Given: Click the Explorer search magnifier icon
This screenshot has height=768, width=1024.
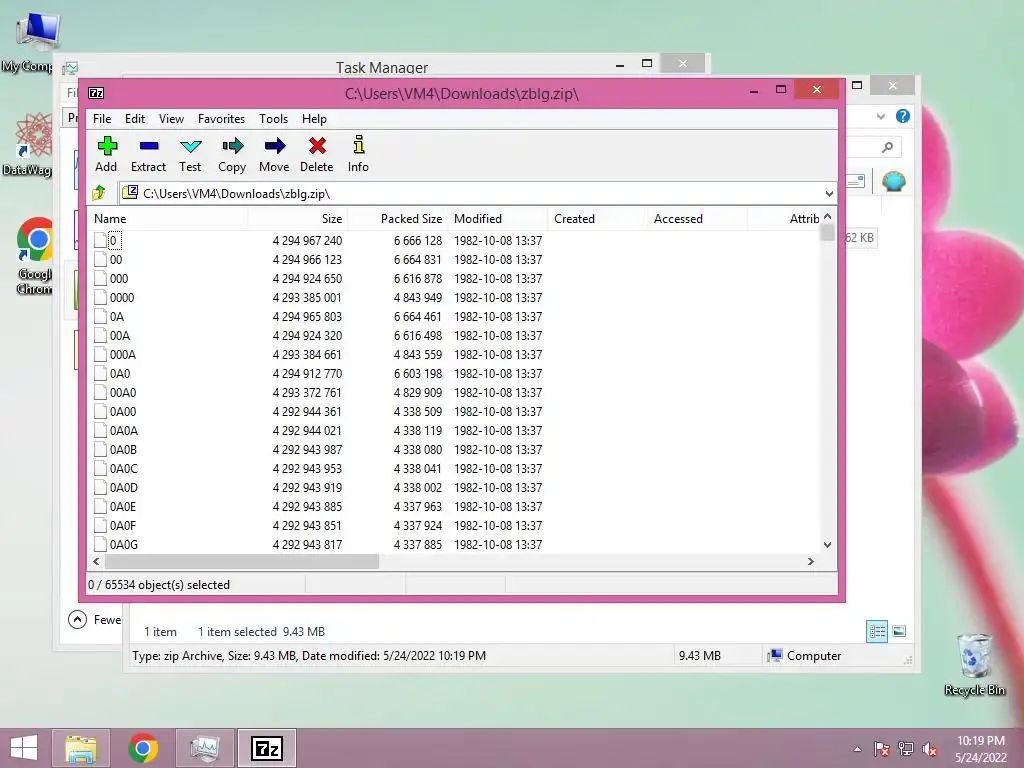Looking at the screenshot, I should tap(887, 148).
